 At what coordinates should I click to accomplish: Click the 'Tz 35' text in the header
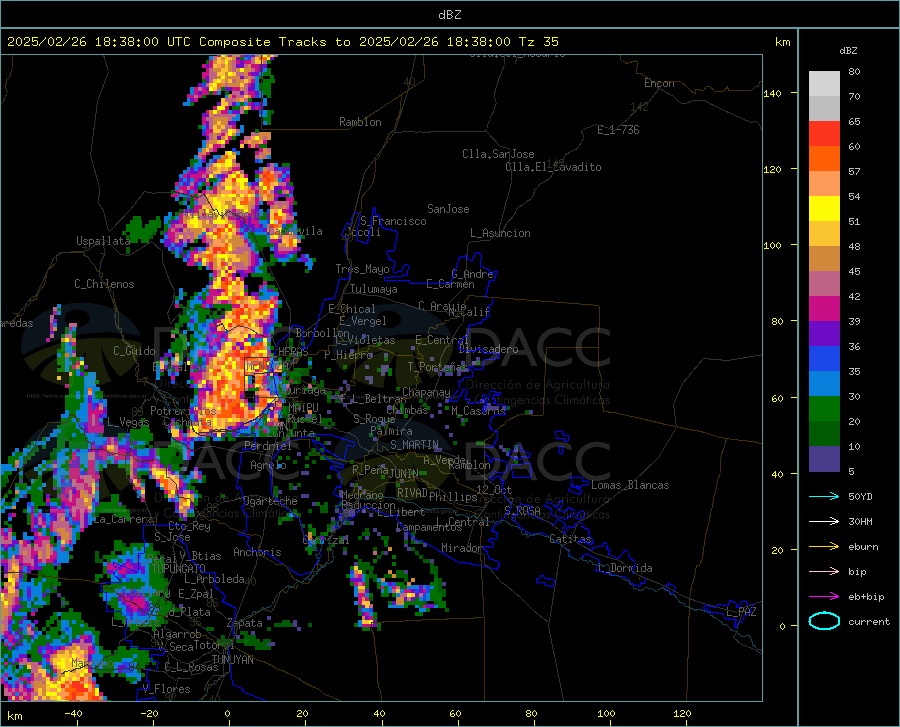coord(538,42)
